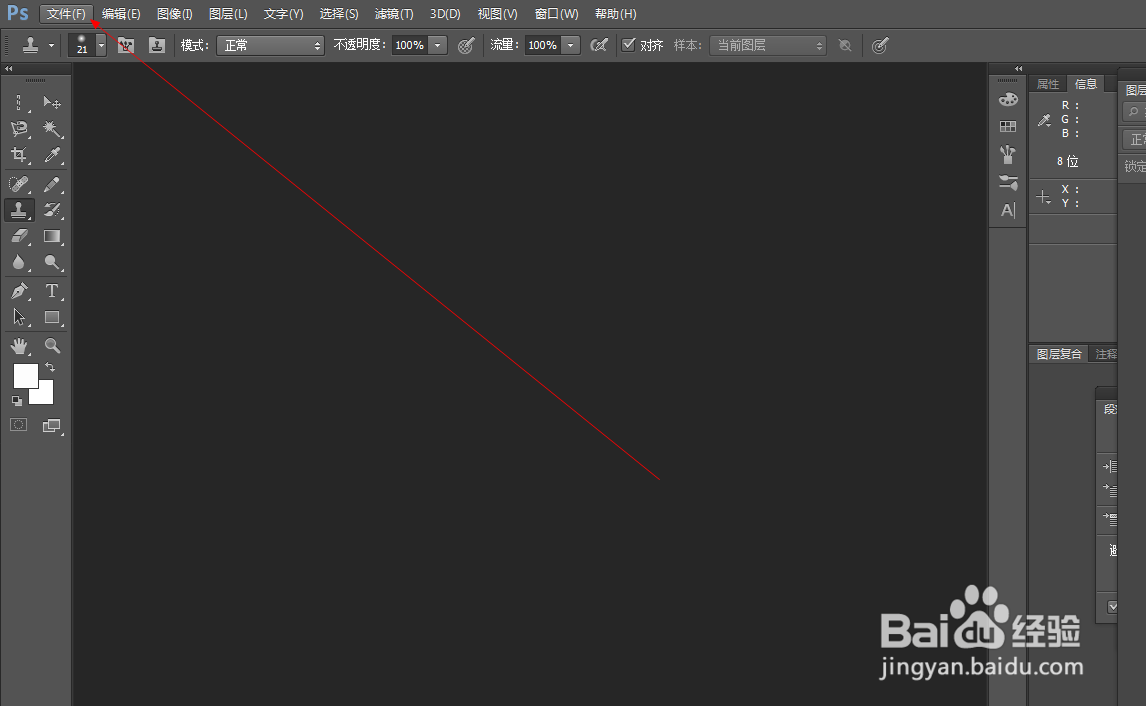Click the Clone Stamp tool in toolbox
This screenshot has height=706, width=1146.
[x=19, y=210]
